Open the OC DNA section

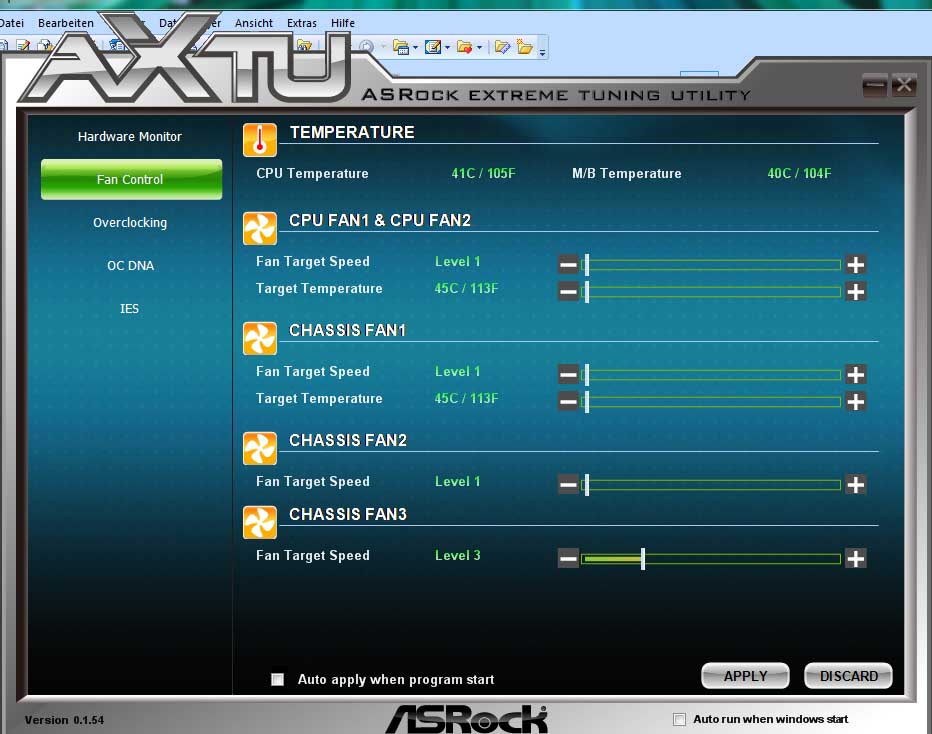pyautogui.click(x=130, y=266)
